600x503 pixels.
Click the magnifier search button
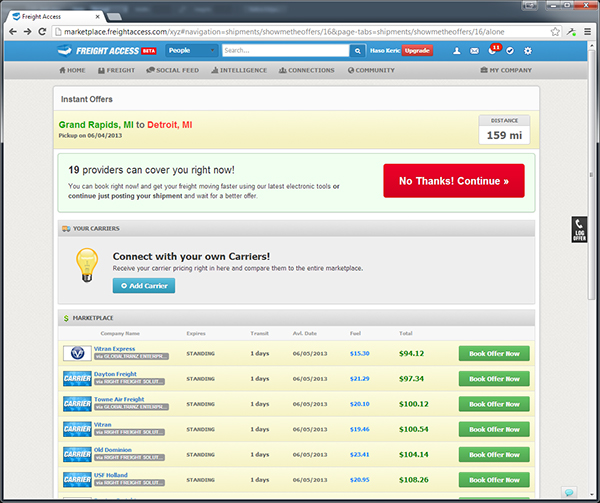pyautogui.click(x=357, y=51)
